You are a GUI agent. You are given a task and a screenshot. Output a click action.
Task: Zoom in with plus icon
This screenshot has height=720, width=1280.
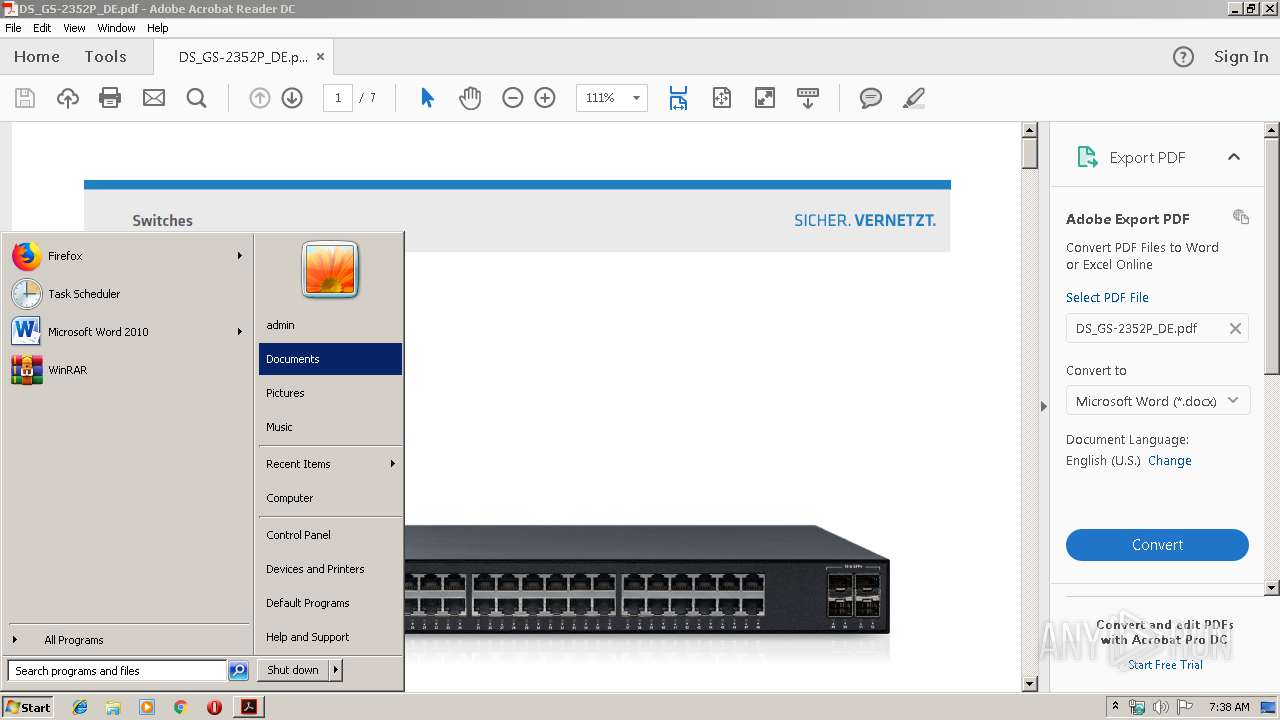tap(545, 98)
